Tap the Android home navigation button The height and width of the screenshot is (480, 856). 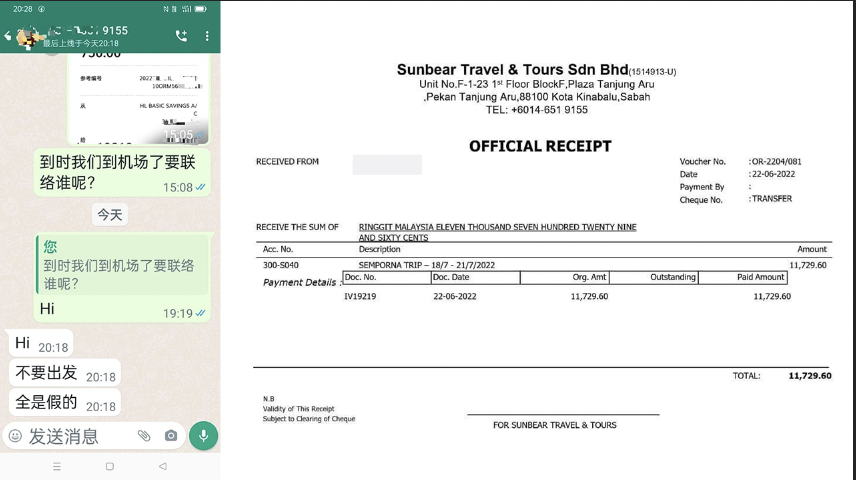pos(110,466)
